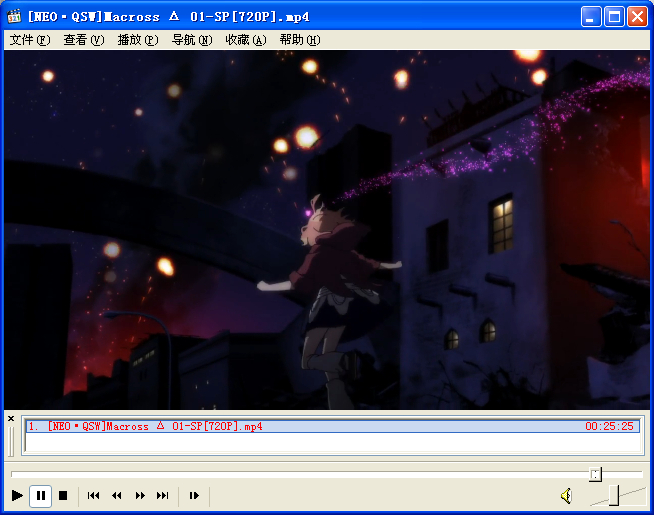Click the playlist duration 00:25:25
This screenshot has width=654, height=515.
[x=609, y=426]
